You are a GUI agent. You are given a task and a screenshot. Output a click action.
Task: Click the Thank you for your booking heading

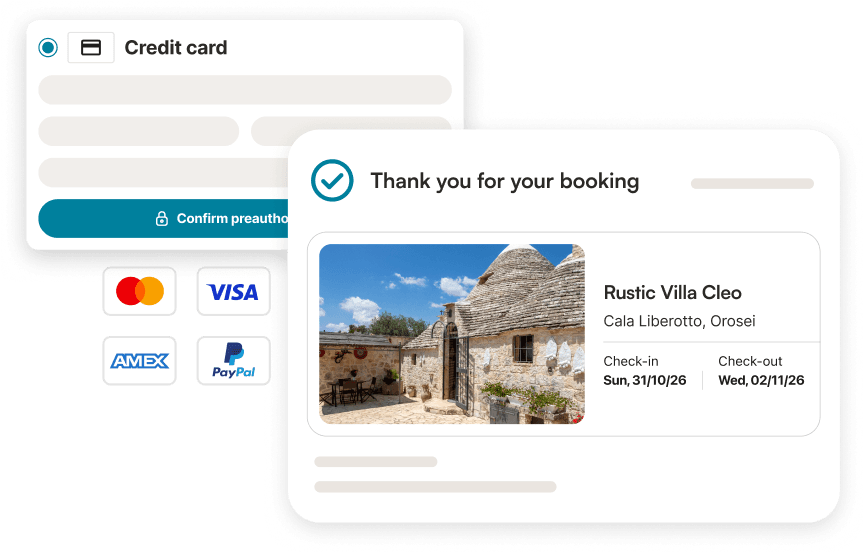pyautogui.click(x=505, y=181)
